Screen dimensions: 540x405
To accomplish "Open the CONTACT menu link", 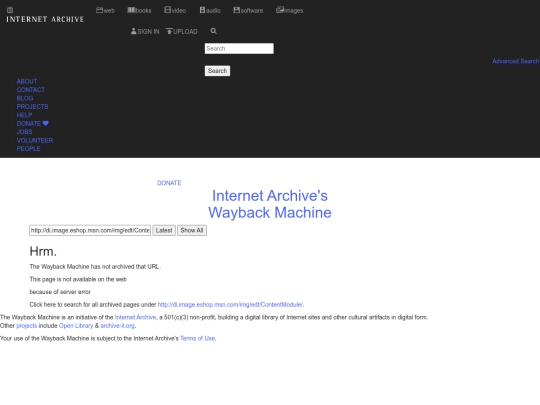I will (x=31, y=90).
